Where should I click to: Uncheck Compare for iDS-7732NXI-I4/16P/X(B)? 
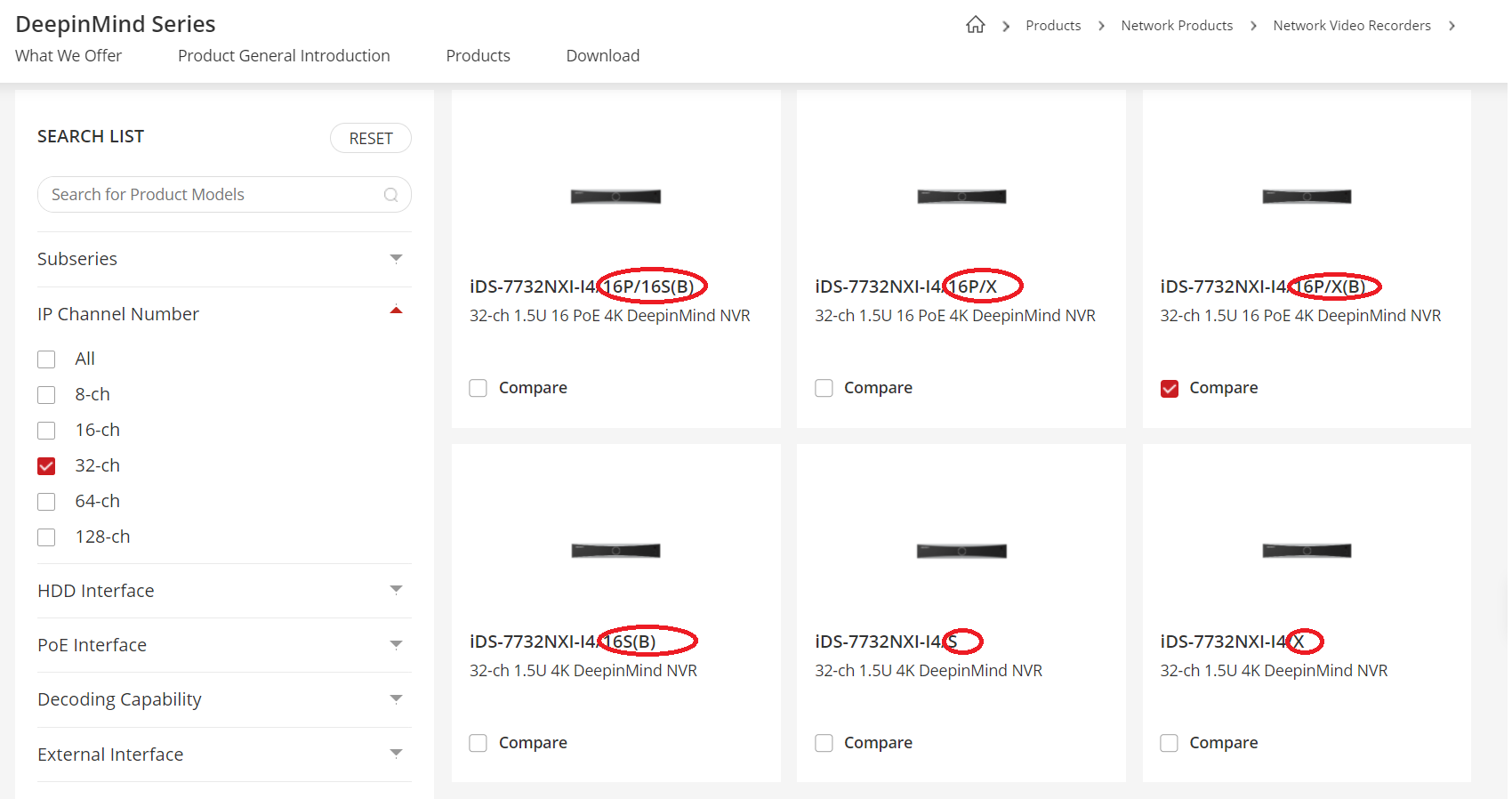coord(1170,389)
